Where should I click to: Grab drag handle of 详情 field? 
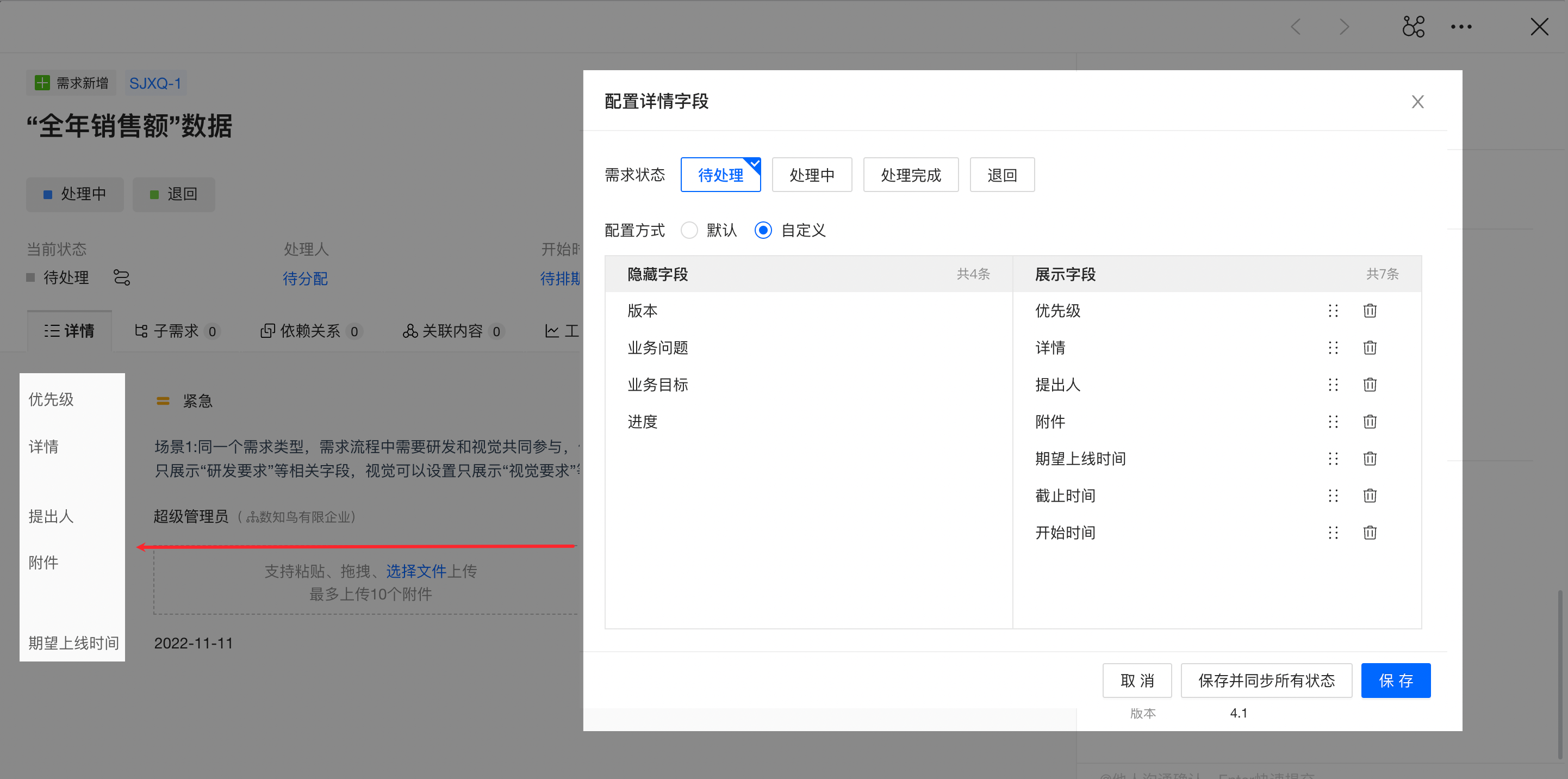(1333, 348)
